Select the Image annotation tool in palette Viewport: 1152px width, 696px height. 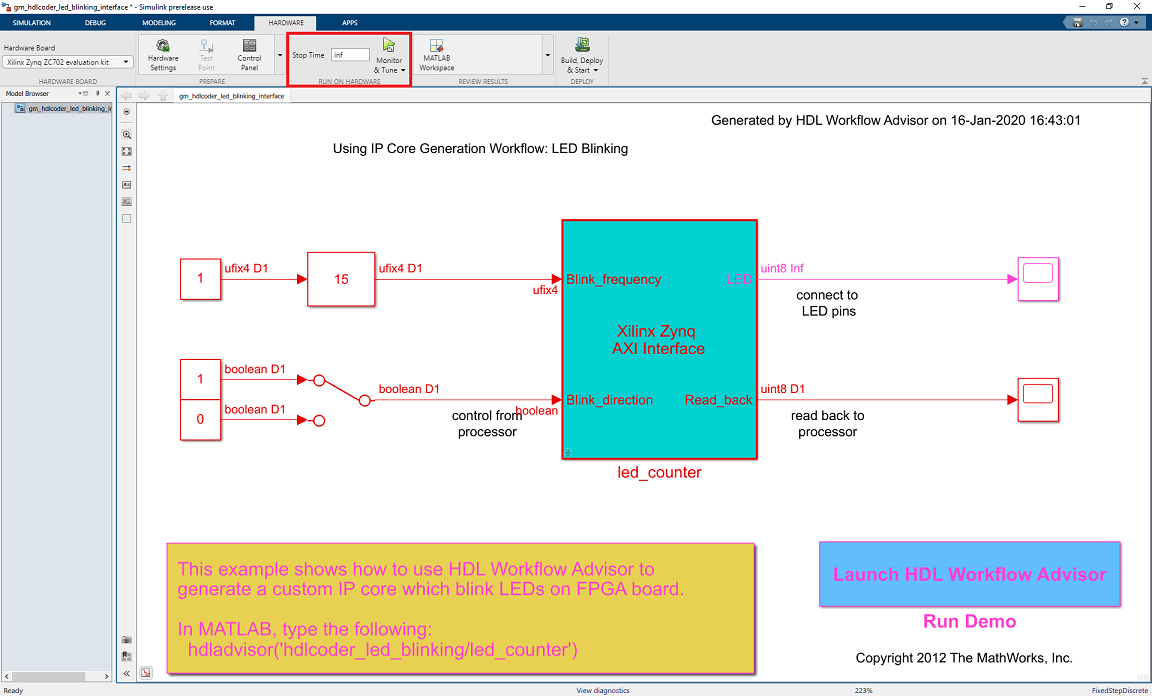coord(126,201)
